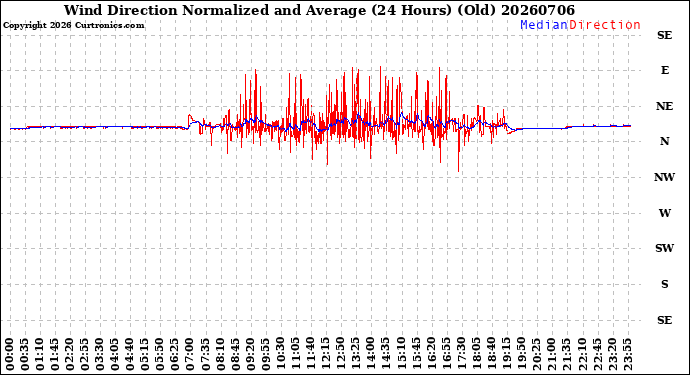Click the 08:10 time label
This screenshot has width=690, height=375.
point(220,355)
